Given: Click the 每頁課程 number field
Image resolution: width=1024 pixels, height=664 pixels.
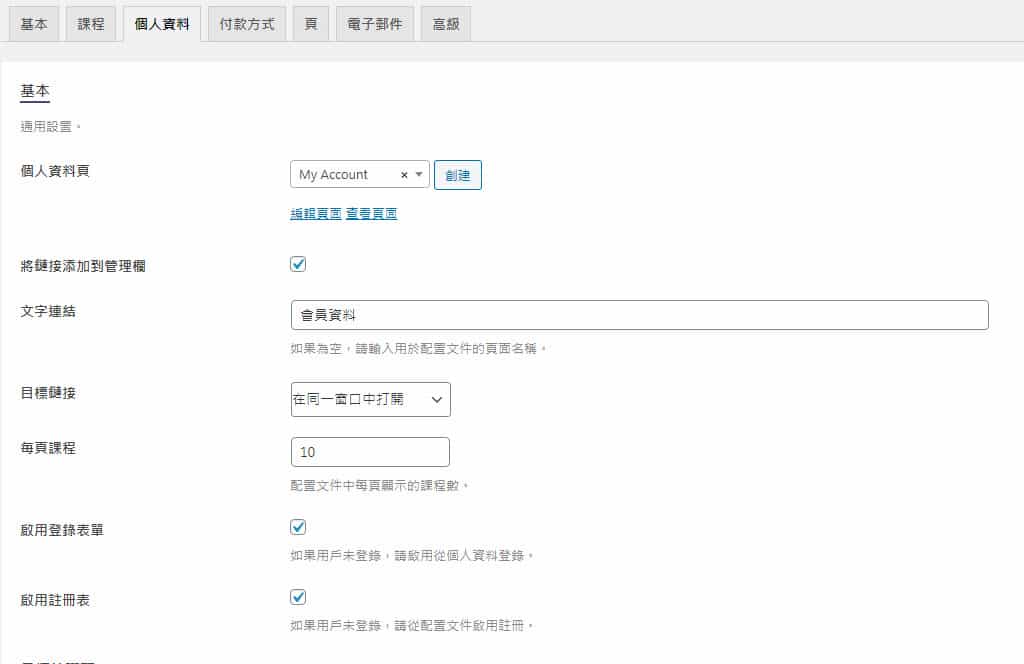Looking at the screenshot, I should click(x=370, y=452).
